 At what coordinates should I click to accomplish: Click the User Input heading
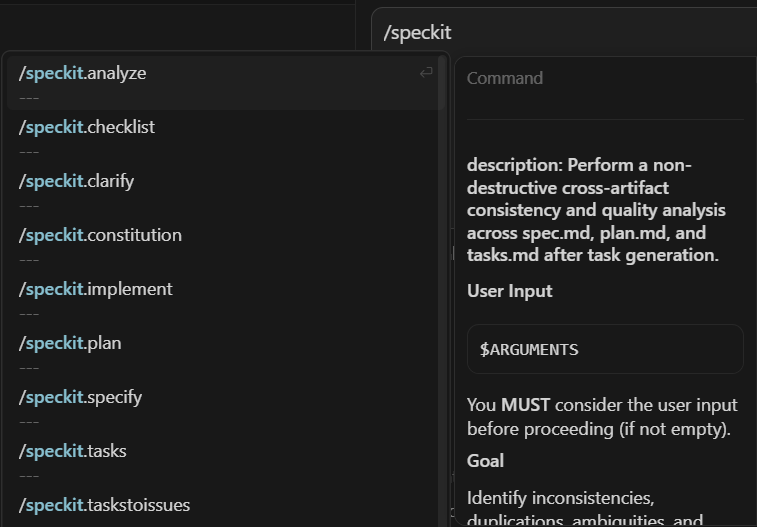pyautogui.click(x=509, y=291)
